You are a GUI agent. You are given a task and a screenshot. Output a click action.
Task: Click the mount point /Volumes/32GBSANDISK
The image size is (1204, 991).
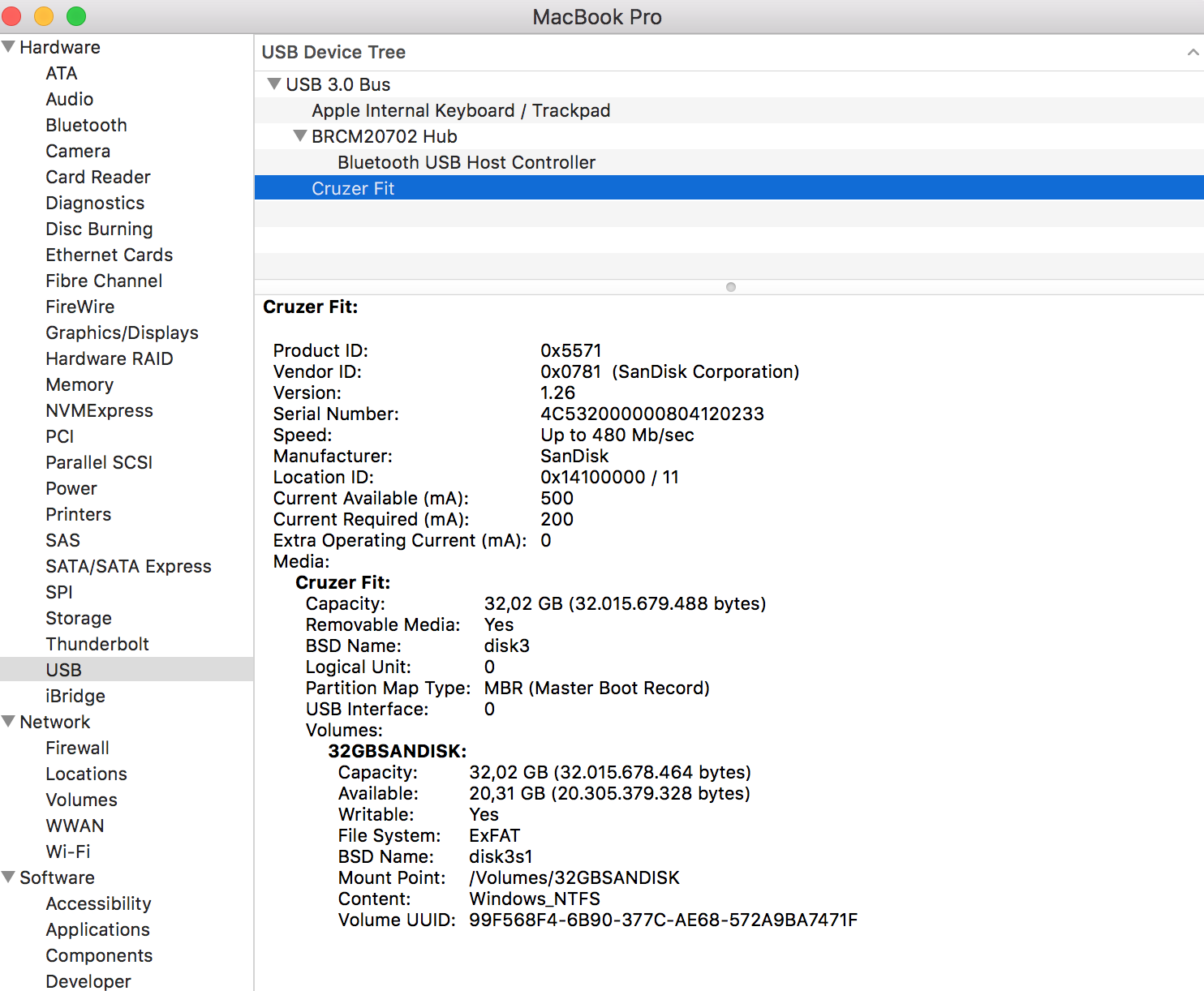click(x=574, y=877)
